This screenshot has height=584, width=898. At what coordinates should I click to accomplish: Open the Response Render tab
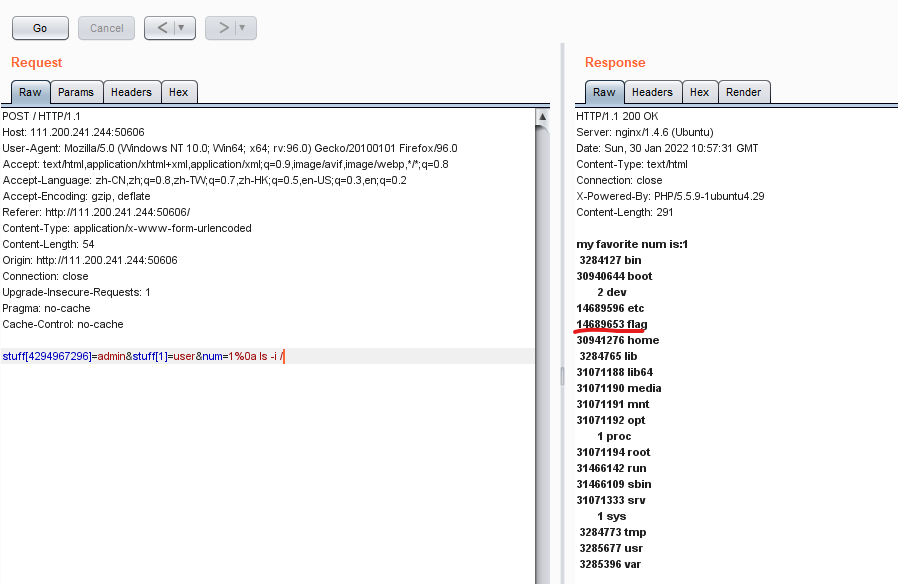click(x=743, y=92)
